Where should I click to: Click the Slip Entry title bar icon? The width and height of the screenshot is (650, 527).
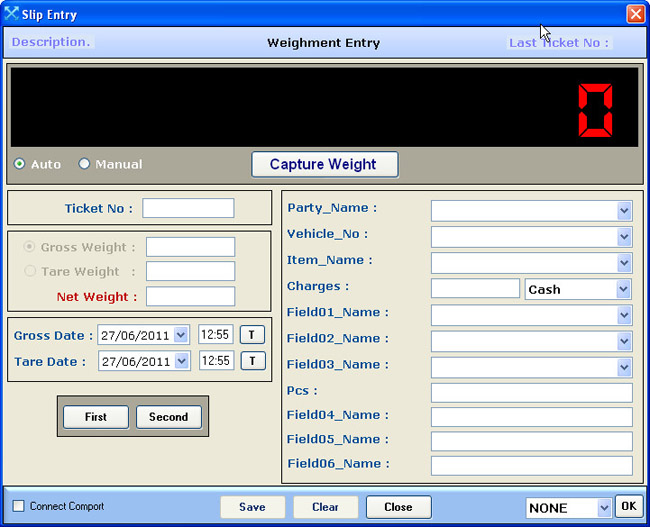[12, 14]
